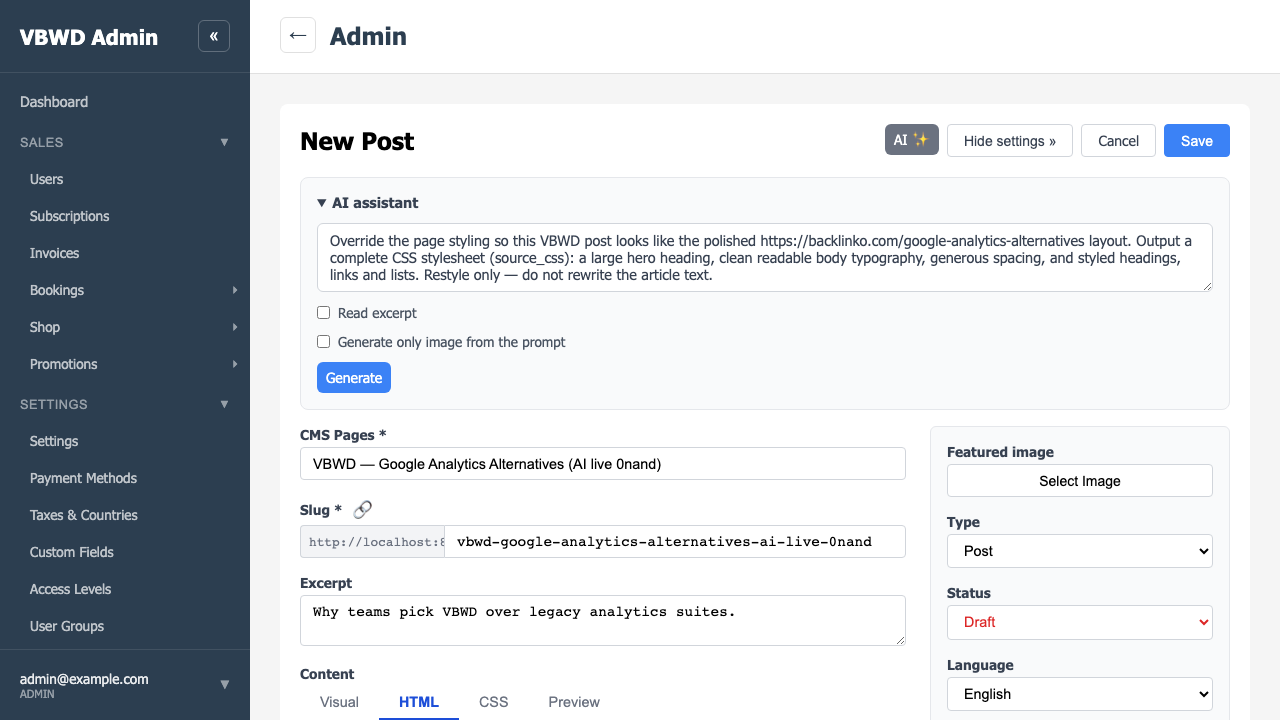Click the Select Image button

(1080, 481)
